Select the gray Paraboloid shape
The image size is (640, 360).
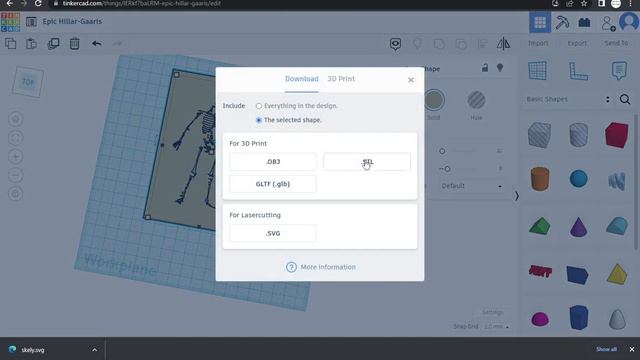(617, 318)
